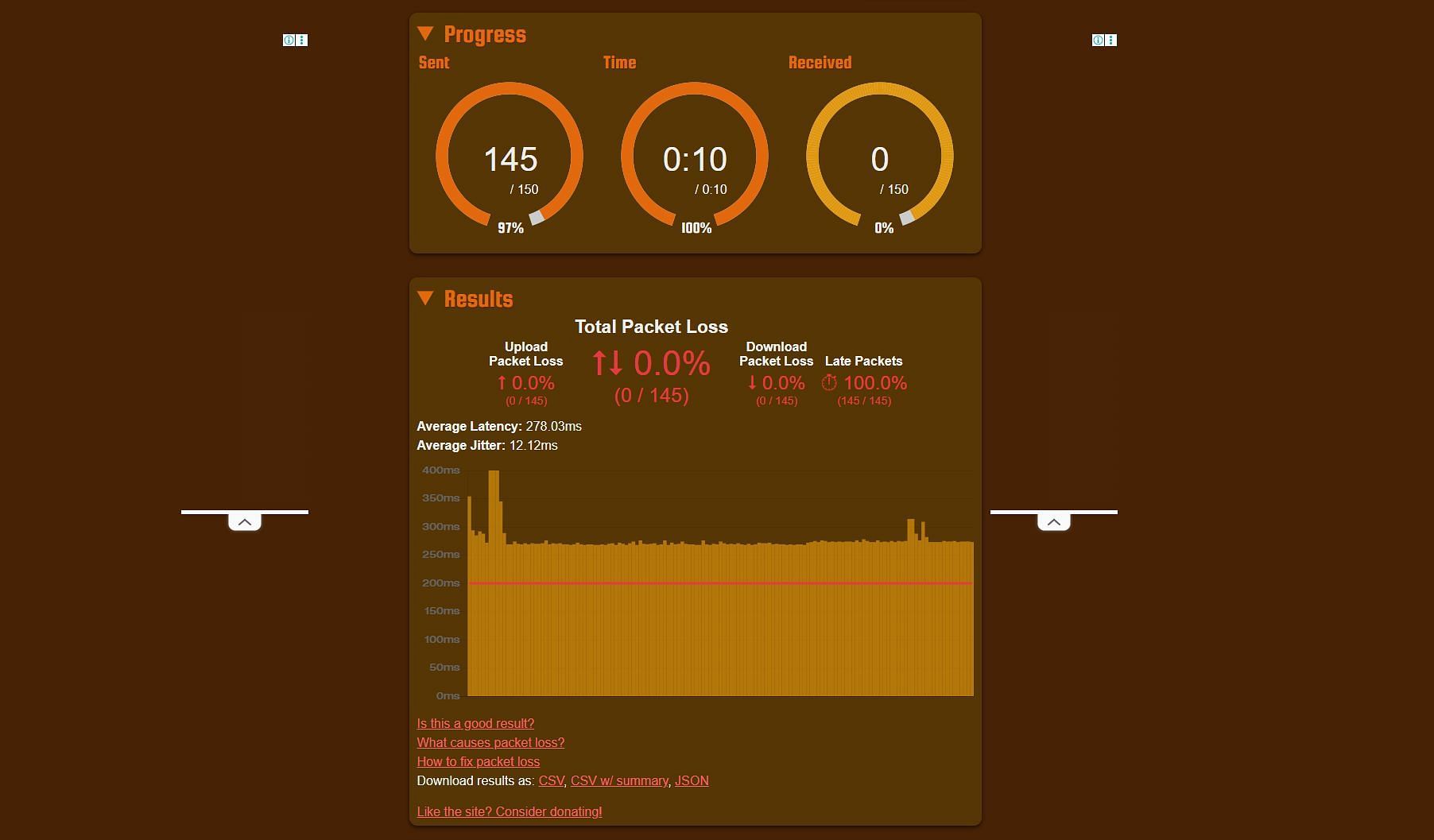Click the right ad options icon
Screen dimensions: 1434x840
1111,40
